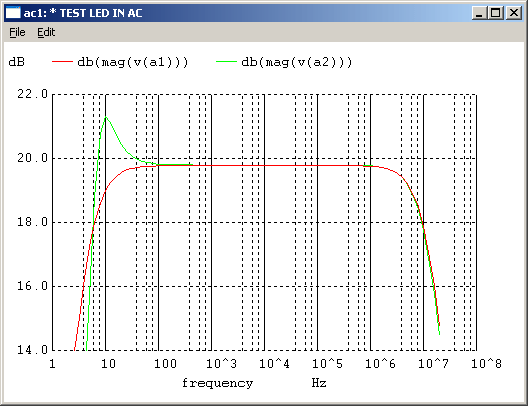Click the green db(mag(v(a2))) legend line

tap(226, 62)
